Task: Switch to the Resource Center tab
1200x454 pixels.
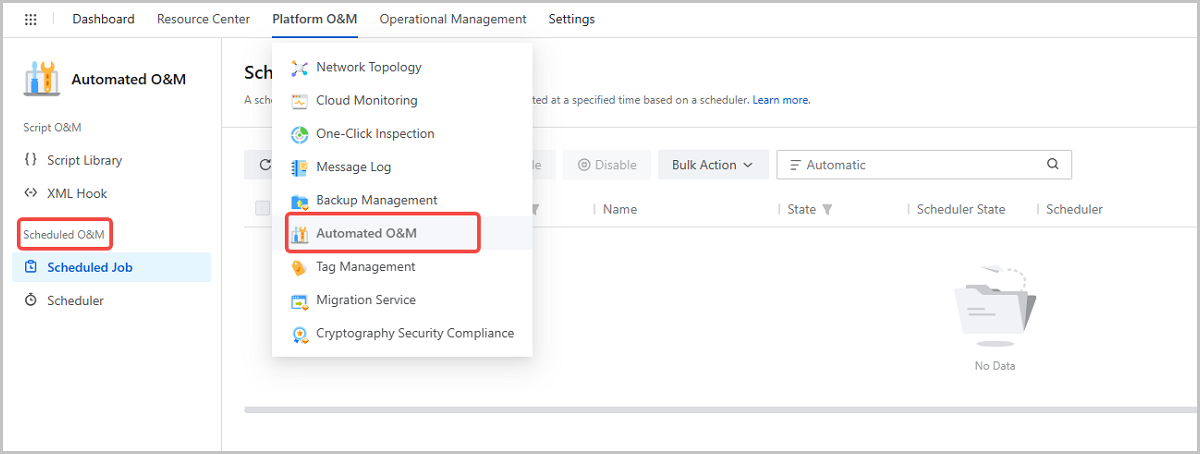Action: (203, 19)
